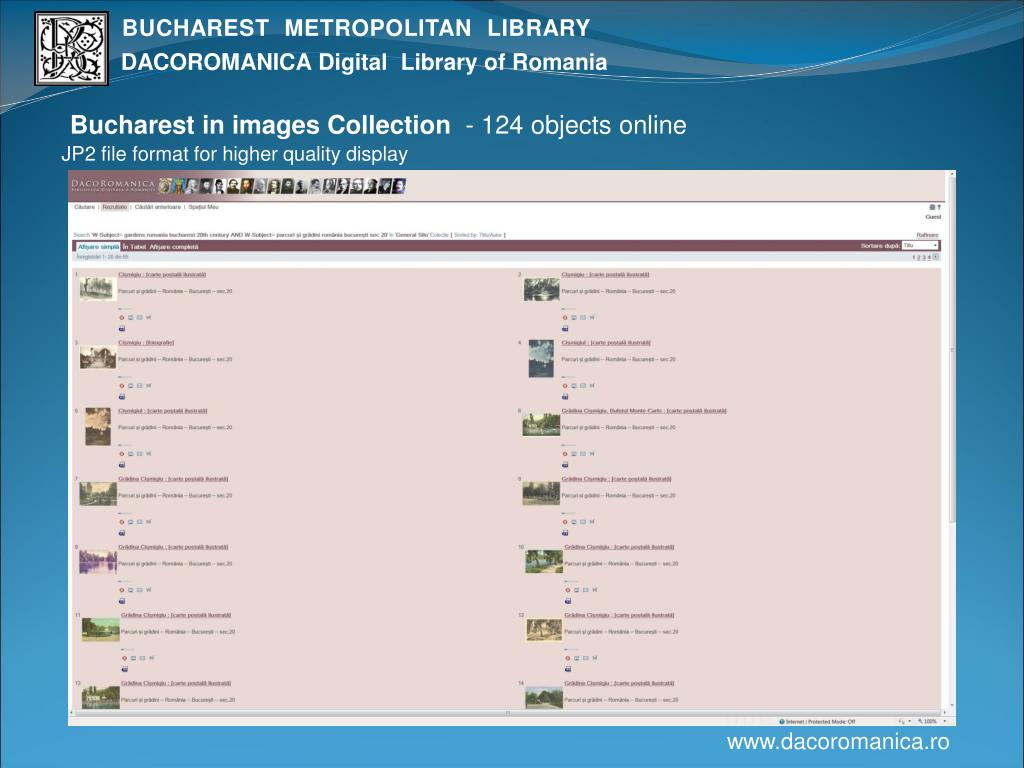The height and width of the screenshot is (768, 1024).
Task: Click the Rafinare link
Action: pos(927,234)
